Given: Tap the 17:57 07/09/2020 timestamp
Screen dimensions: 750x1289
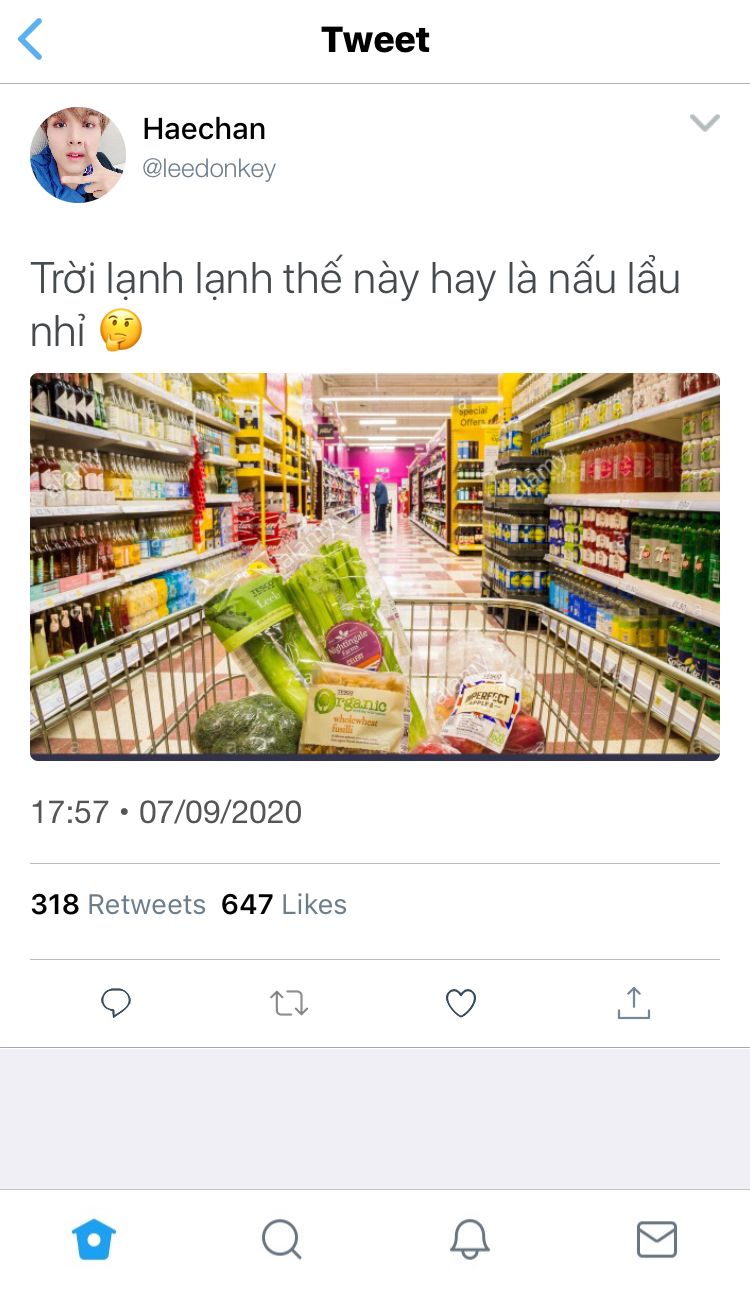Looking at the screenshot, I should 166,812.
